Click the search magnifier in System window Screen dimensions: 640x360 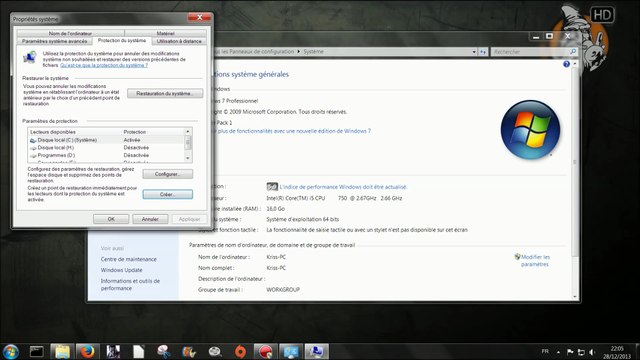[573, 51]
